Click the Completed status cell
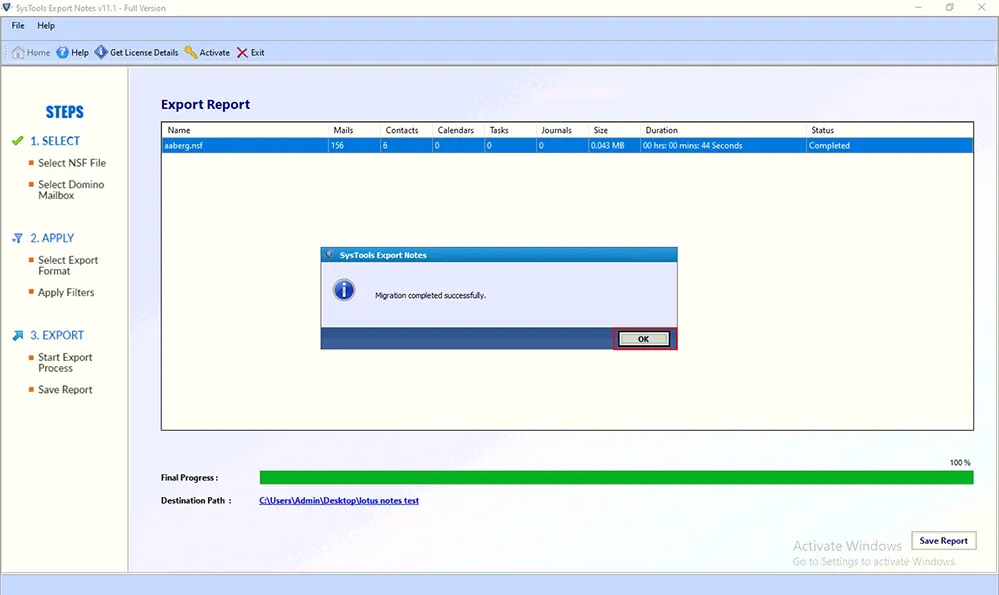 click(x=889, y=145)
